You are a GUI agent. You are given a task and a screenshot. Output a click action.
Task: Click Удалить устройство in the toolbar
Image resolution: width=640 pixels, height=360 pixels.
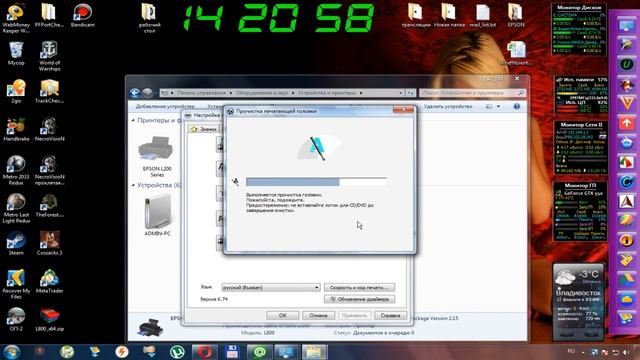point(448,107)
